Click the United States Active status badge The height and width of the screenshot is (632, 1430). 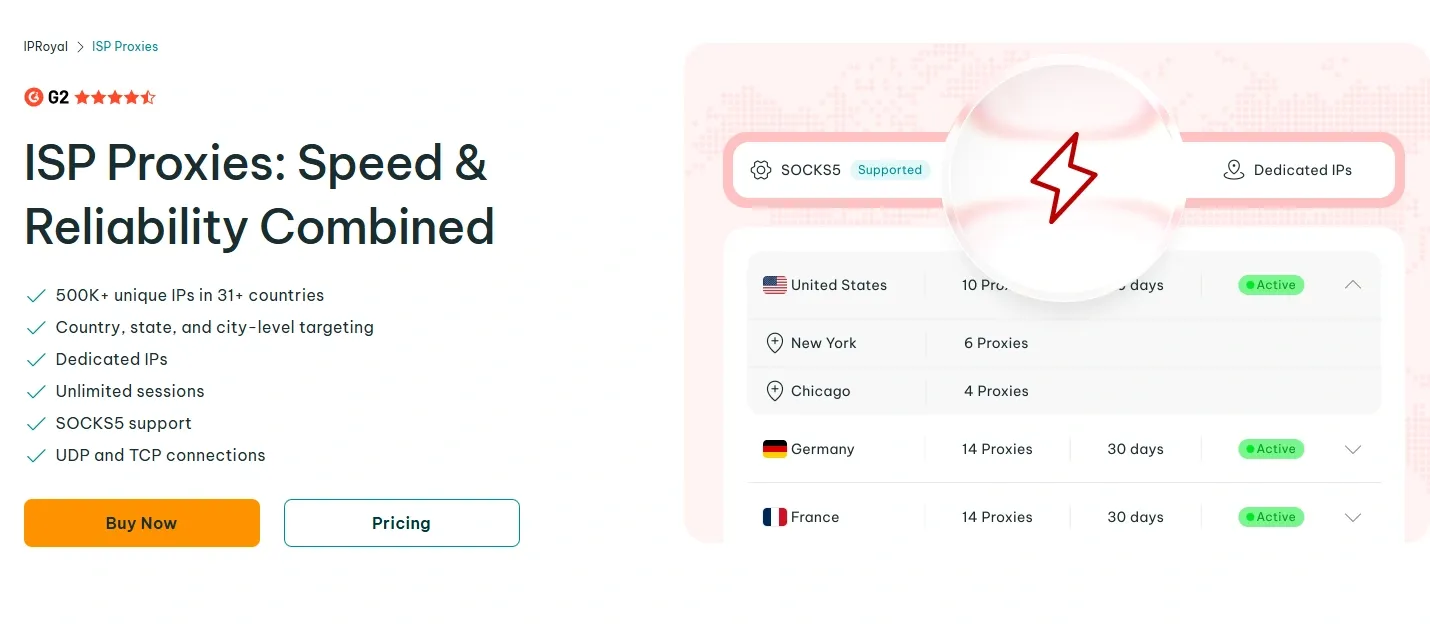pos(1271,285)
